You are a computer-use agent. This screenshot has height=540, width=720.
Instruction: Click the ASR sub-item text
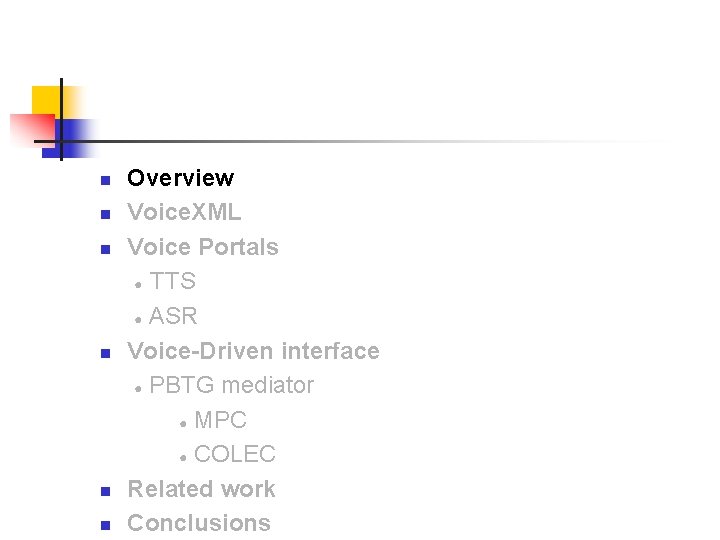173,316
